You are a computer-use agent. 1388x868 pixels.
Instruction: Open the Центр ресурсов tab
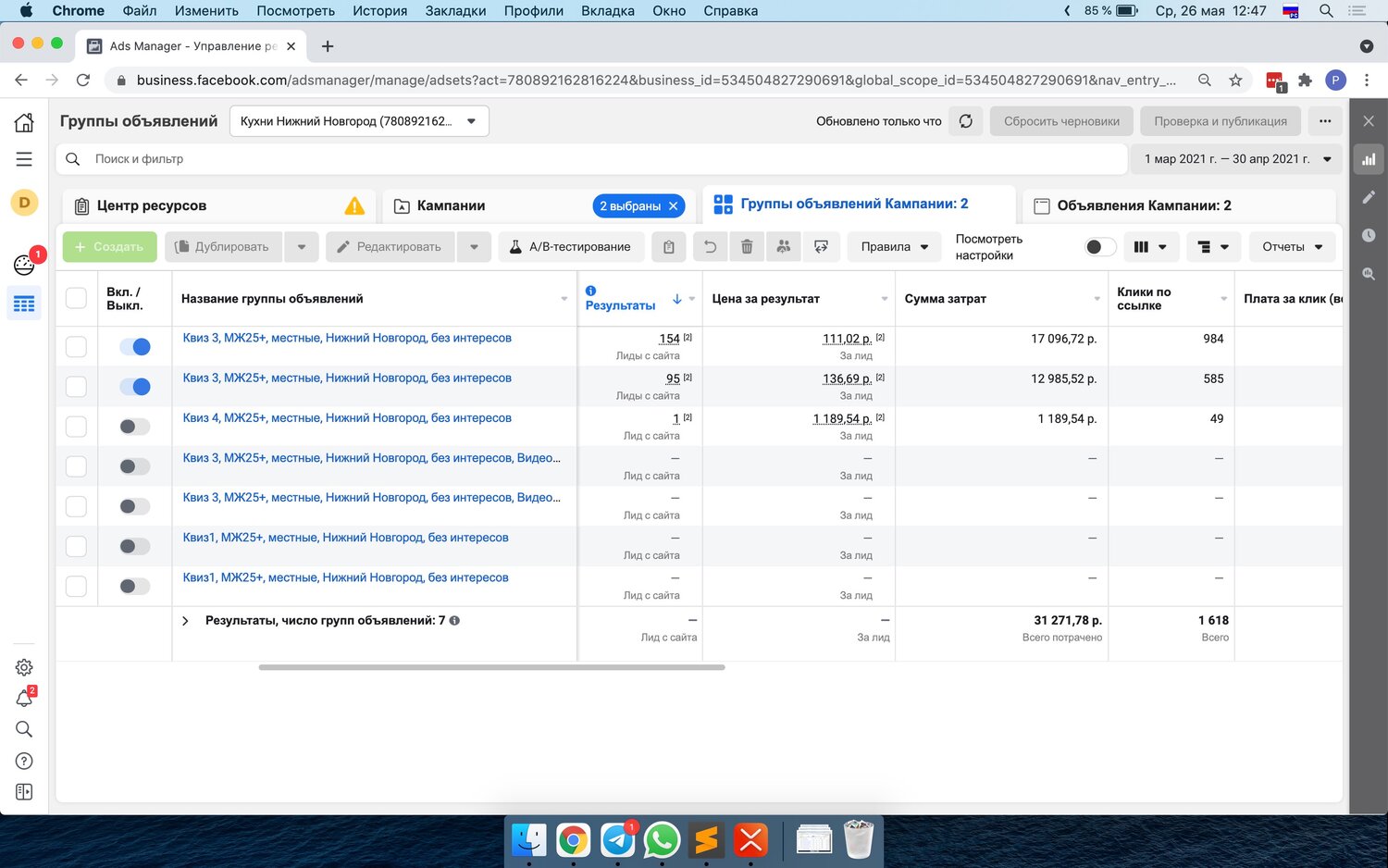pyautogui.click(x=220, y=205)
